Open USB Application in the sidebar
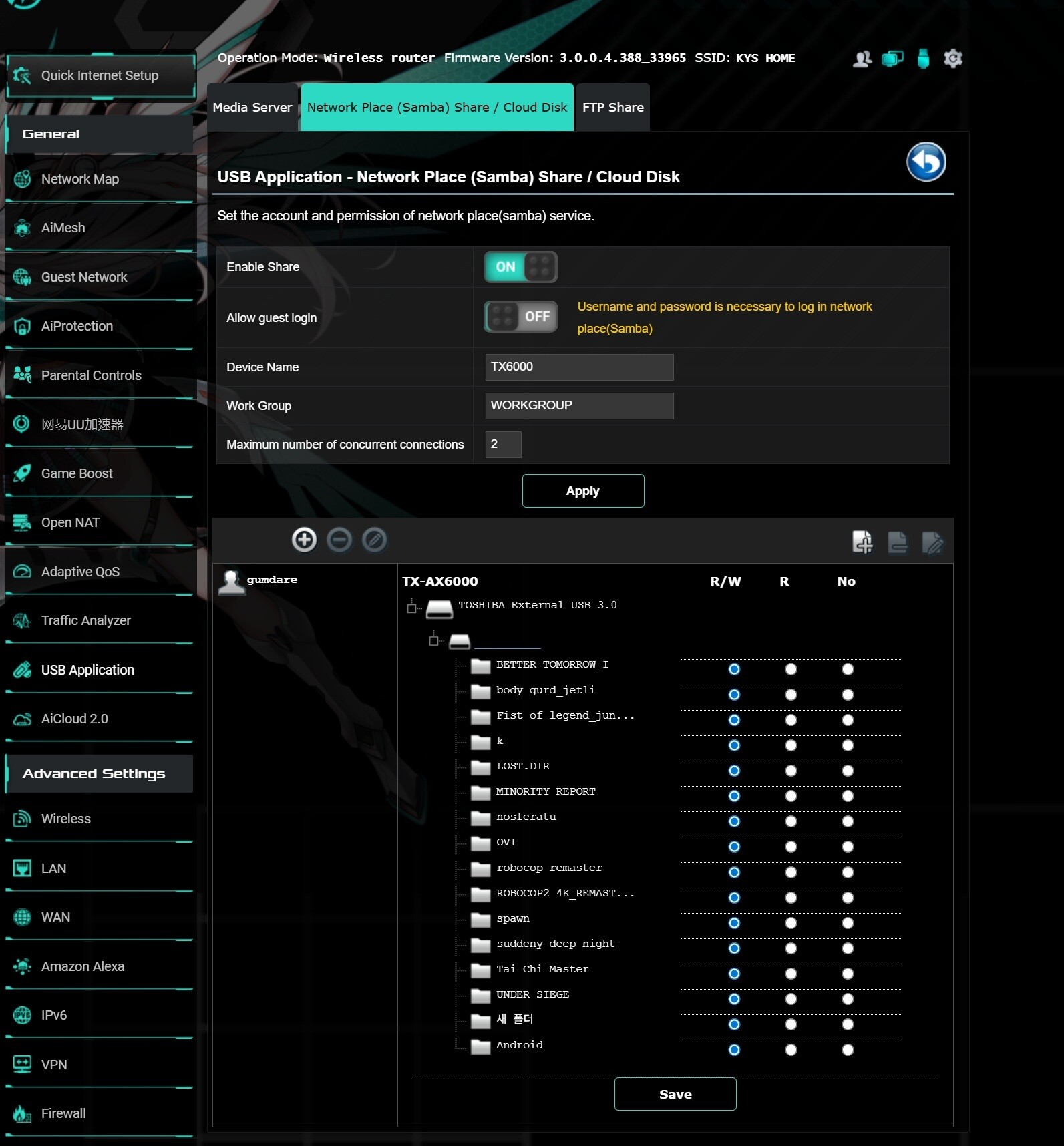Screen dimensions: 1064x1146 coord(99,670)
